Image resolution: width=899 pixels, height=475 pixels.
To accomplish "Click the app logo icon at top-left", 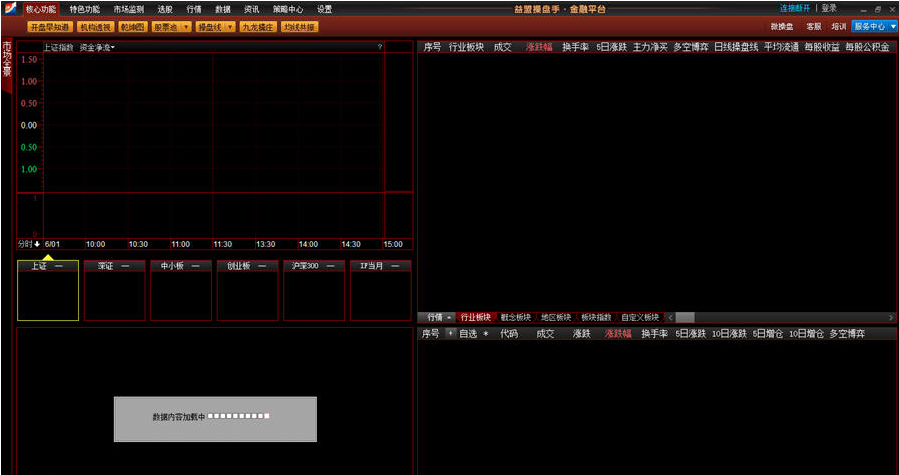I will [9, 8].
